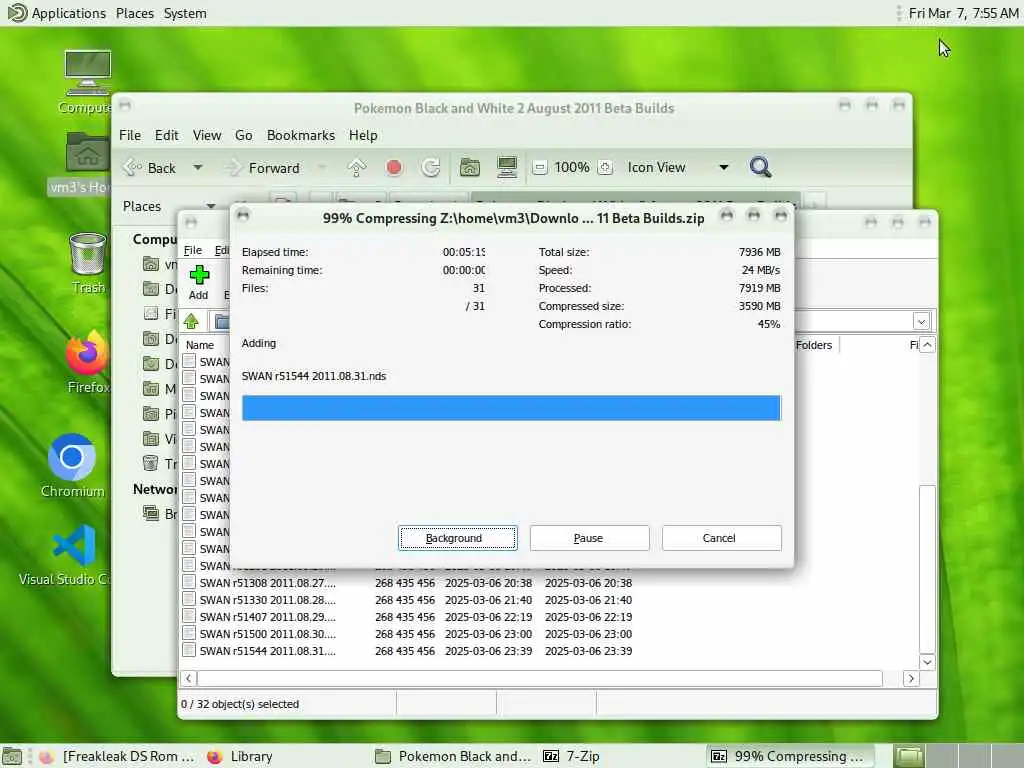This screenshot has width=1024, height=768.
Task: Open the Home folder toolbar icon
Action: click(x=470, y=168)
